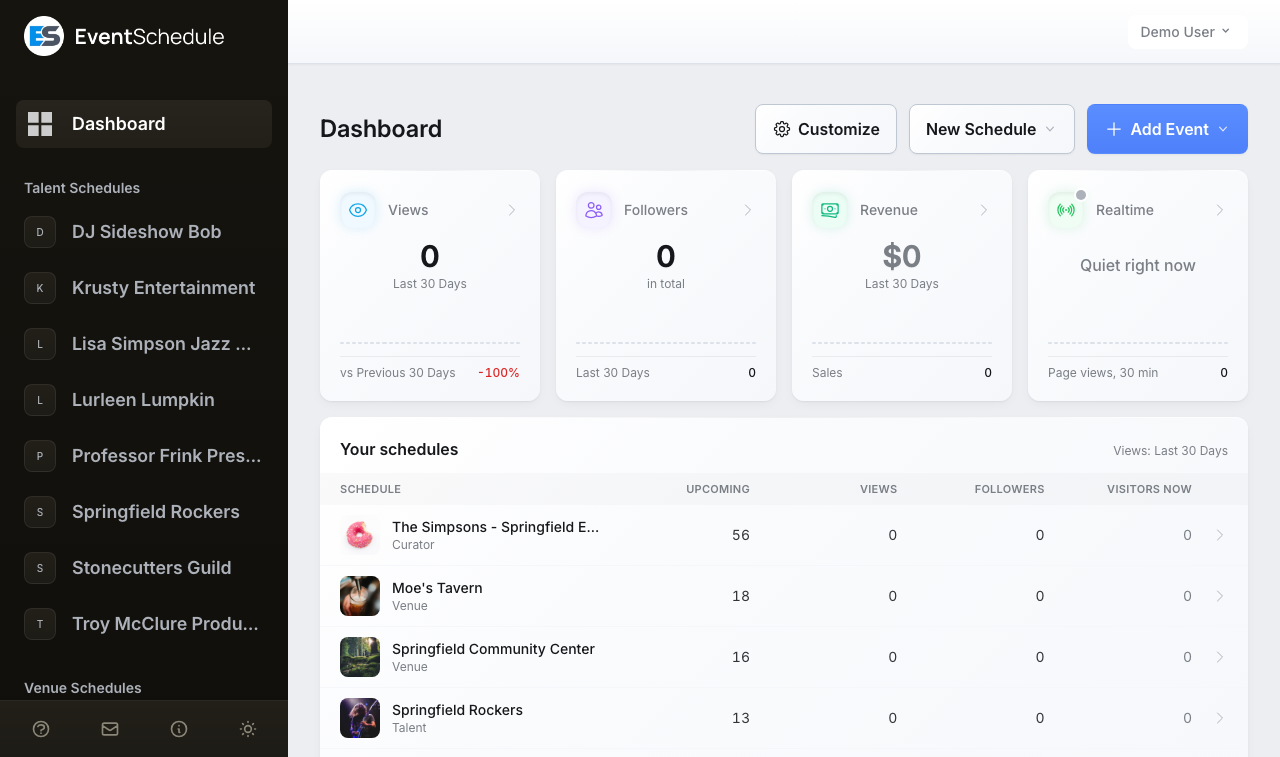Open Stonecutters Guild schedule
This screenshot has height=757, width=1280.
[x=144, y=568]
